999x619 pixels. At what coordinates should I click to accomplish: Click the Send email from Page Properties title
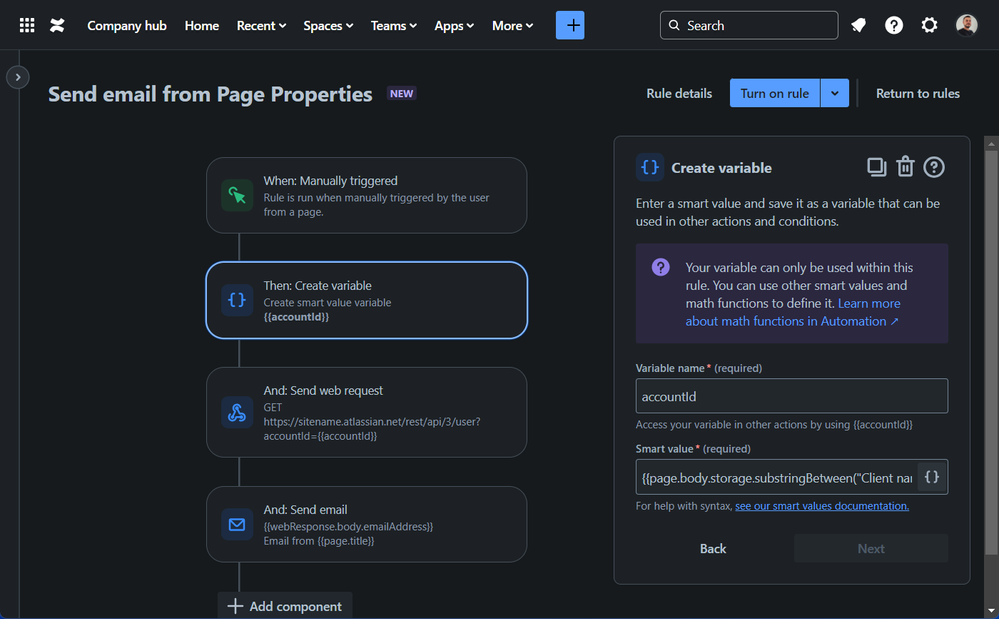pyautogui.click(x=210, y=94)
